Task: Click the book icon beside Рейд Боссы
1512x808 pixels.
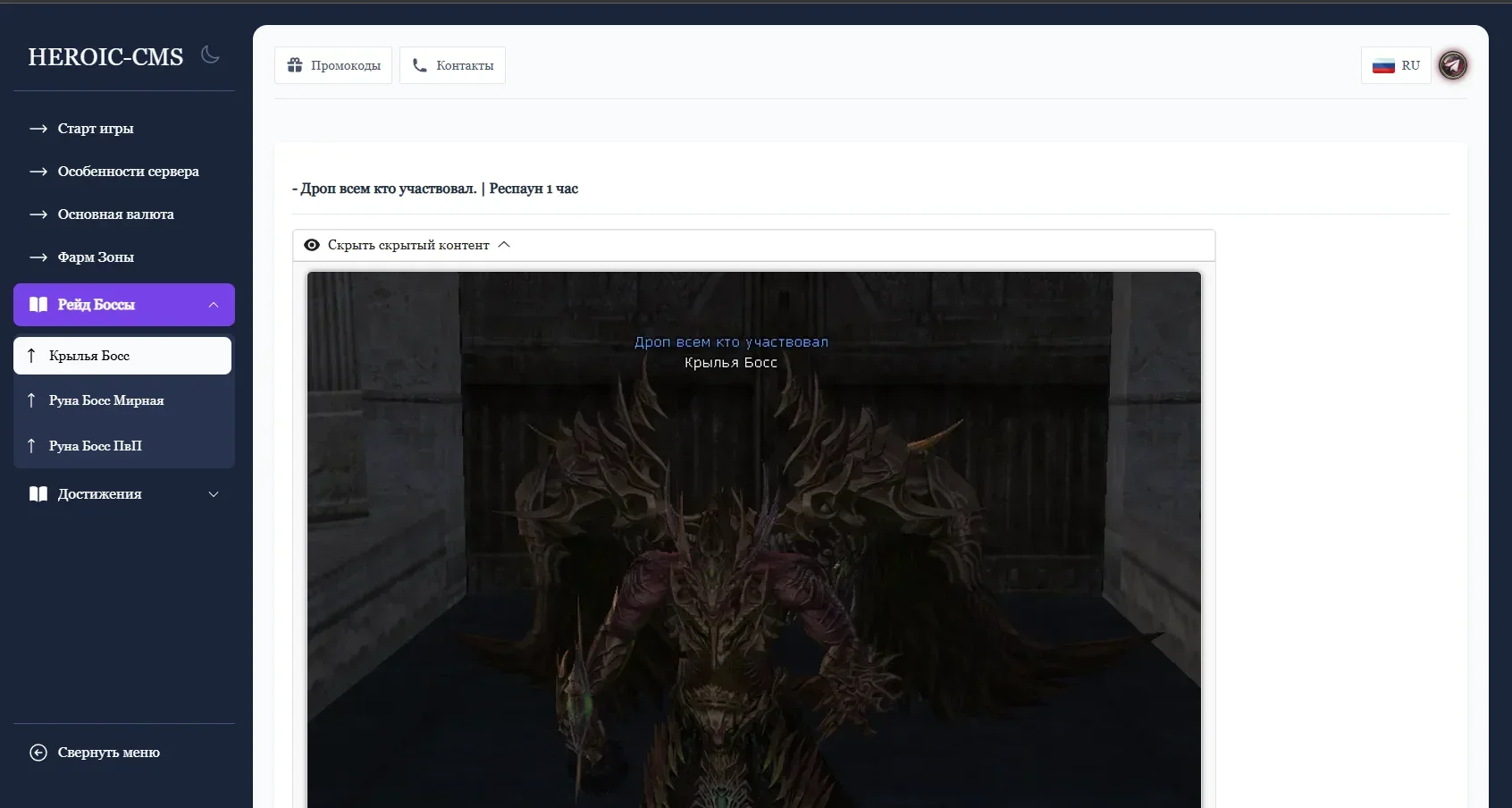Action: click(38, 305)
